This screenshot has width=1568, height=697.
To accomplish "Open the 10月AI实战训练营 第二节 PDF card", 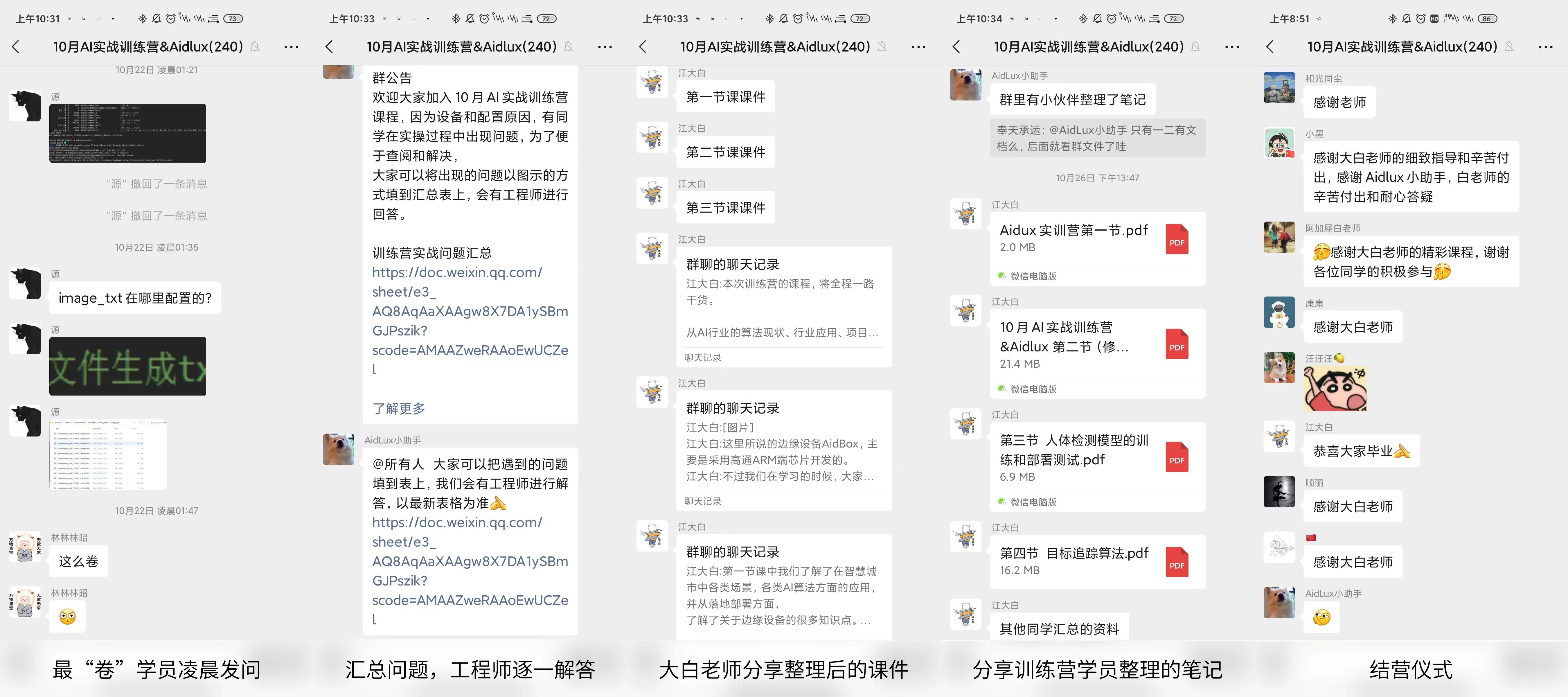I will click(x=1098, y=354).
